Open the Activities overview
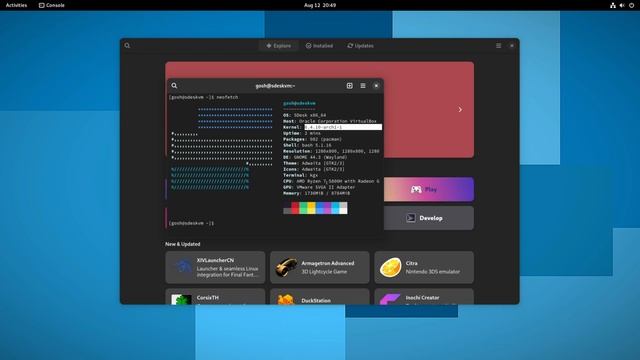This screenshot has height=360, width=640. [16, 5]
